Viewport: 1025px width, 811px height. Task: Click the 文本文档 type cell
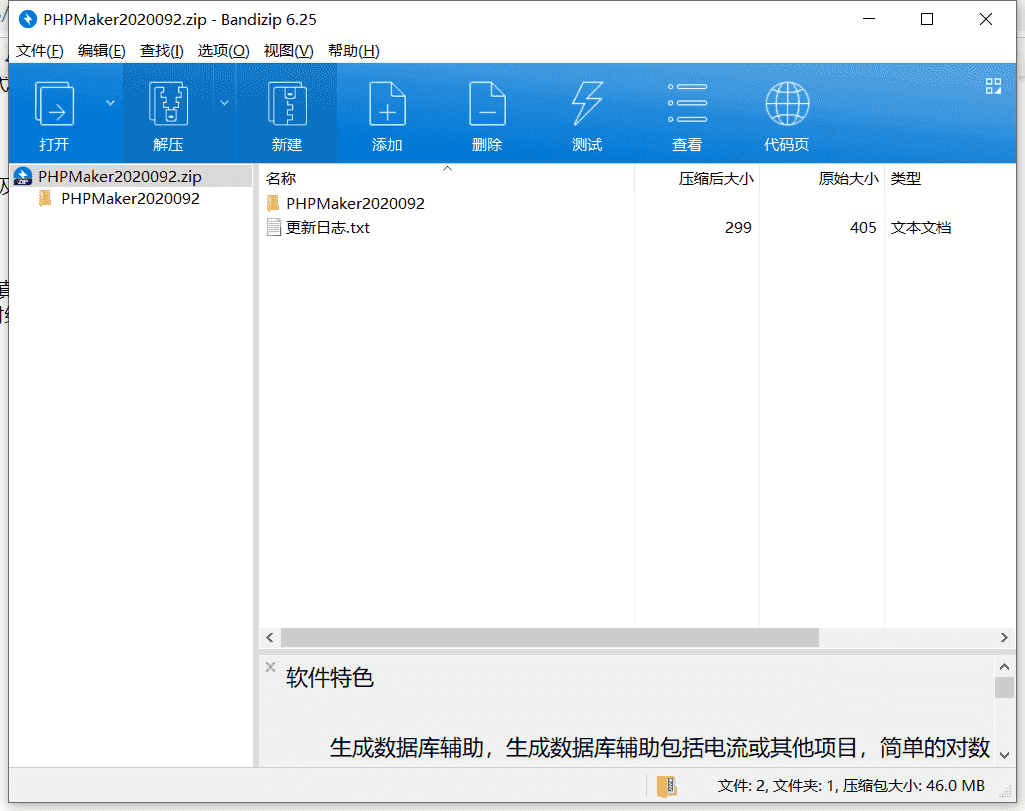pyautogui.click(x=920, y=227)
